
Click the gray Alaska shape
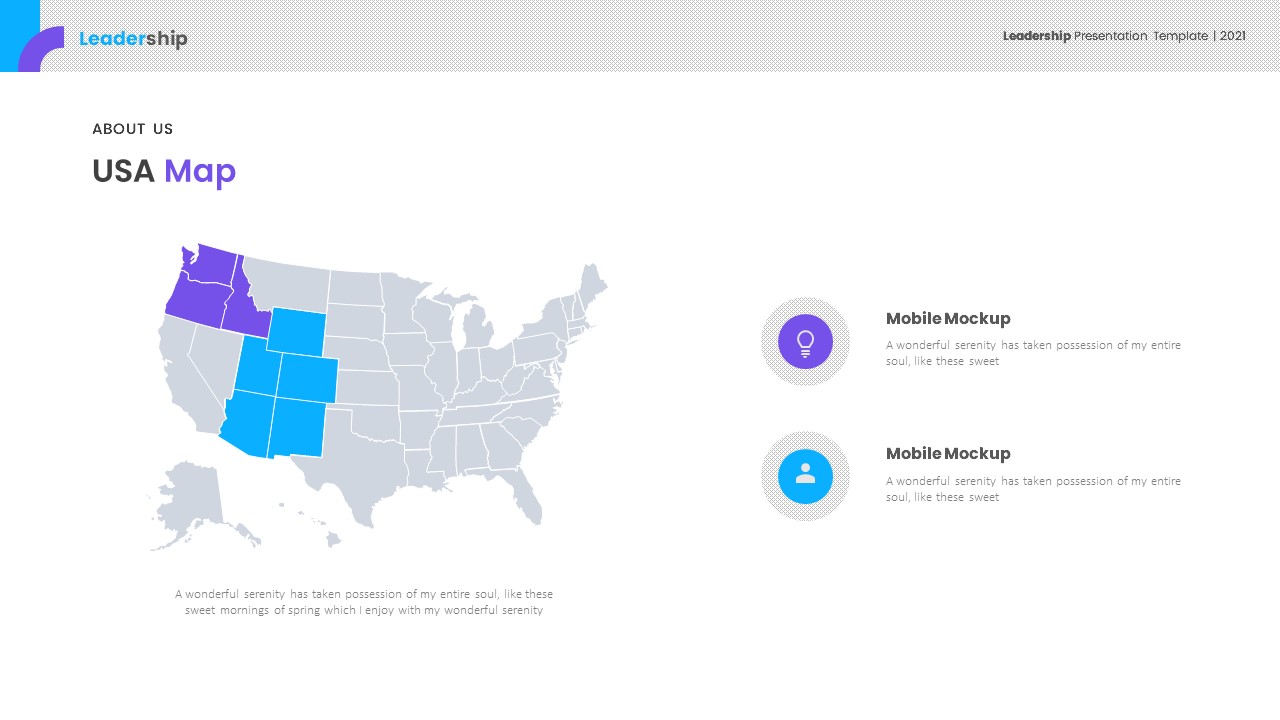[x=190, y=495]
